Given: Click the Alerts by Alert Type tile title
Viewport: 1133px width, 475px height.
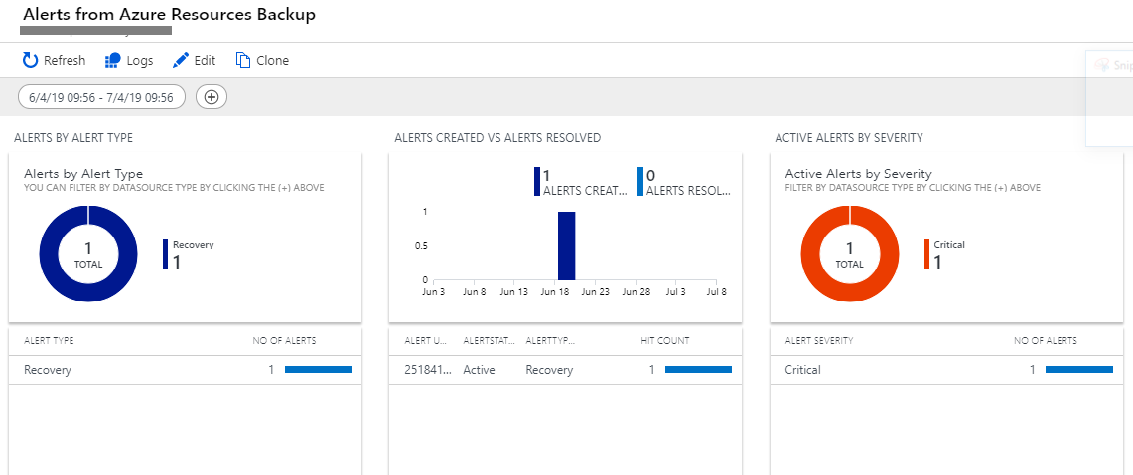Looking at the screenshot, I should point(84,174).
